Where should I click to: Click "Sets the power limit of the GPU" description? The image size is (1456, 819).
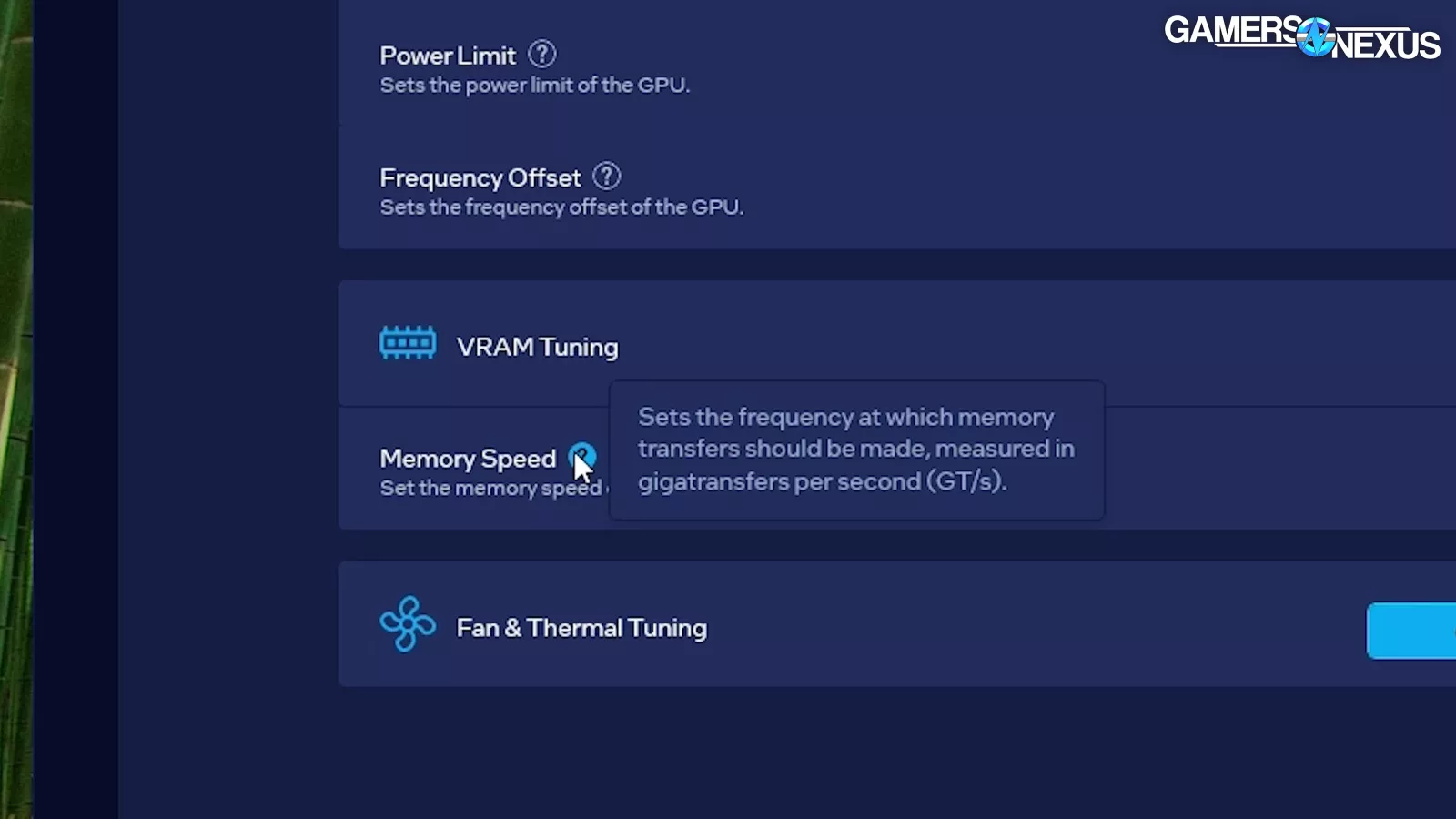(534, 86)
